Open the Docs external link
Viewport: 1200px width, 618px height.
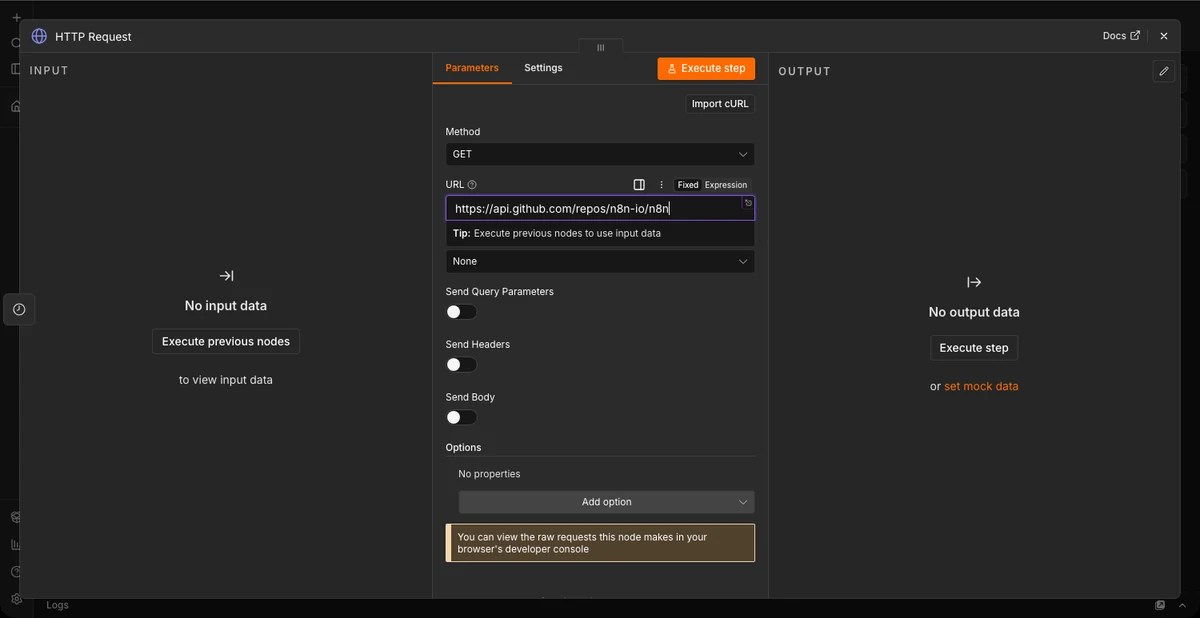[1121, 36]
